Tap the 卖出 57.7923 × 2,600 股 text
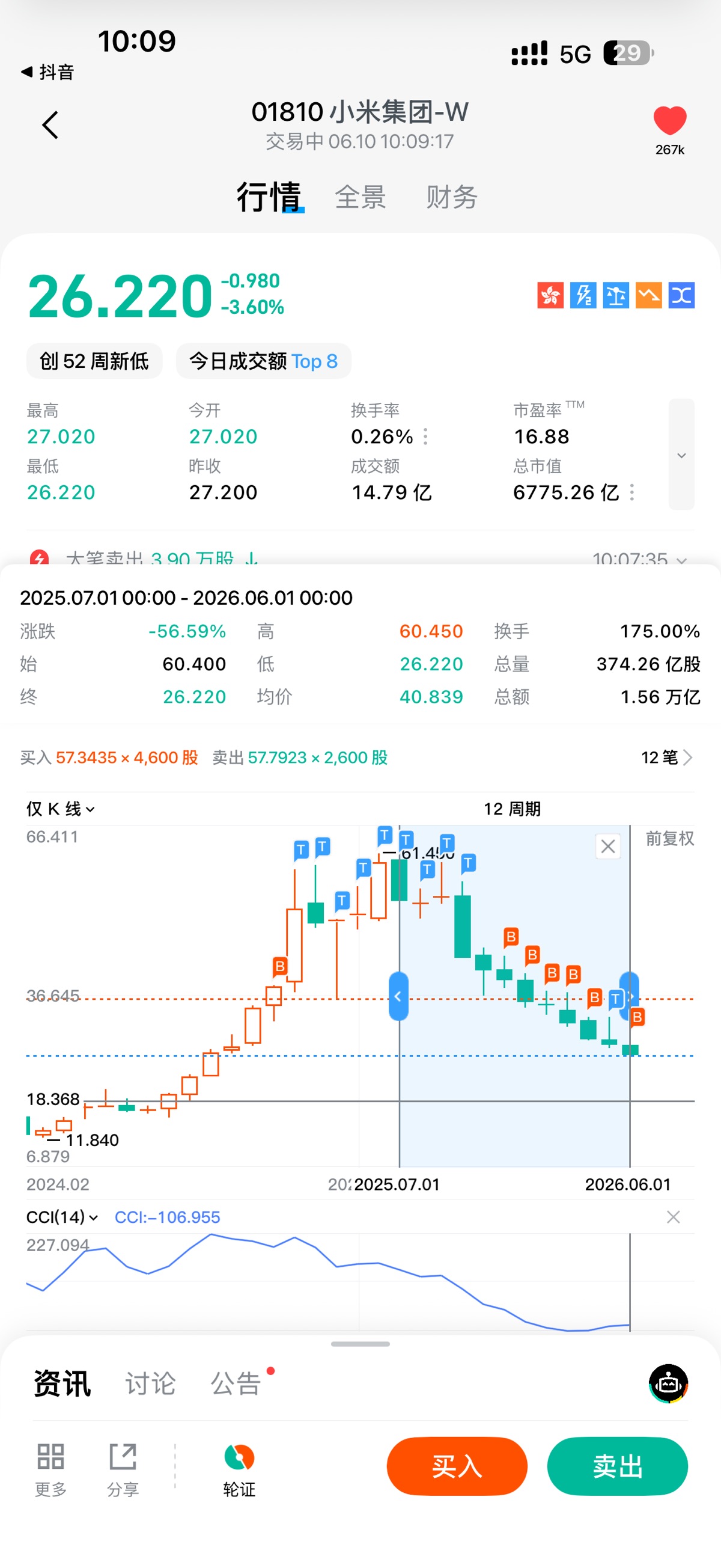This screenshot has width=721, height=1568. pyautogui.click(x=300, y=757)
